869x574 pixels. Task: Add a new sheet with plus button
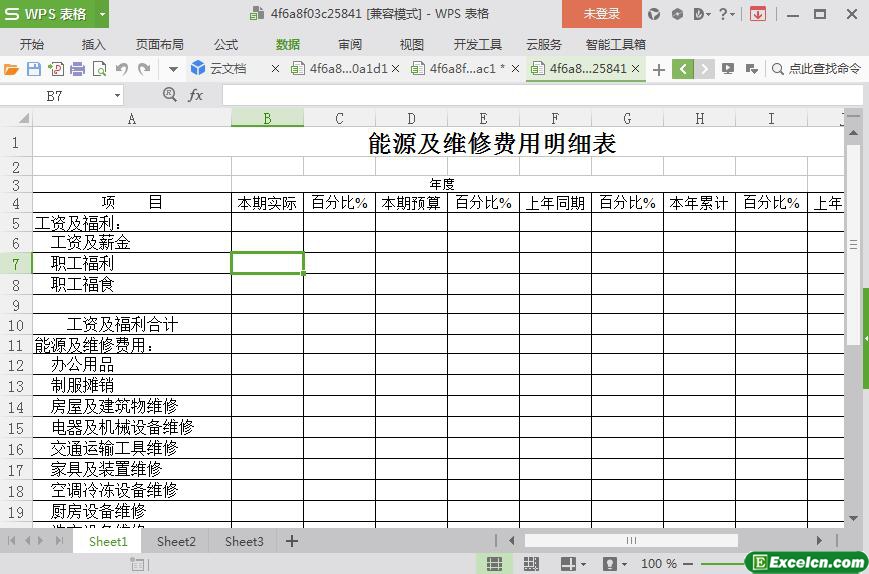pyautogui.click(x=292, y=541)
